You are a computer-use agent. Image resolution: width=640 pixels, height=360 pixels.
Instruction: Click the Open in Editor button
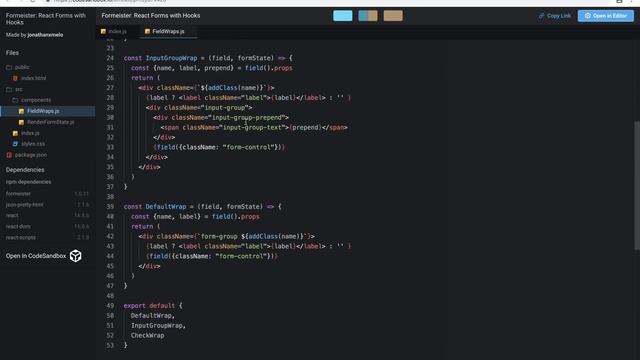(x=606, y=16)
